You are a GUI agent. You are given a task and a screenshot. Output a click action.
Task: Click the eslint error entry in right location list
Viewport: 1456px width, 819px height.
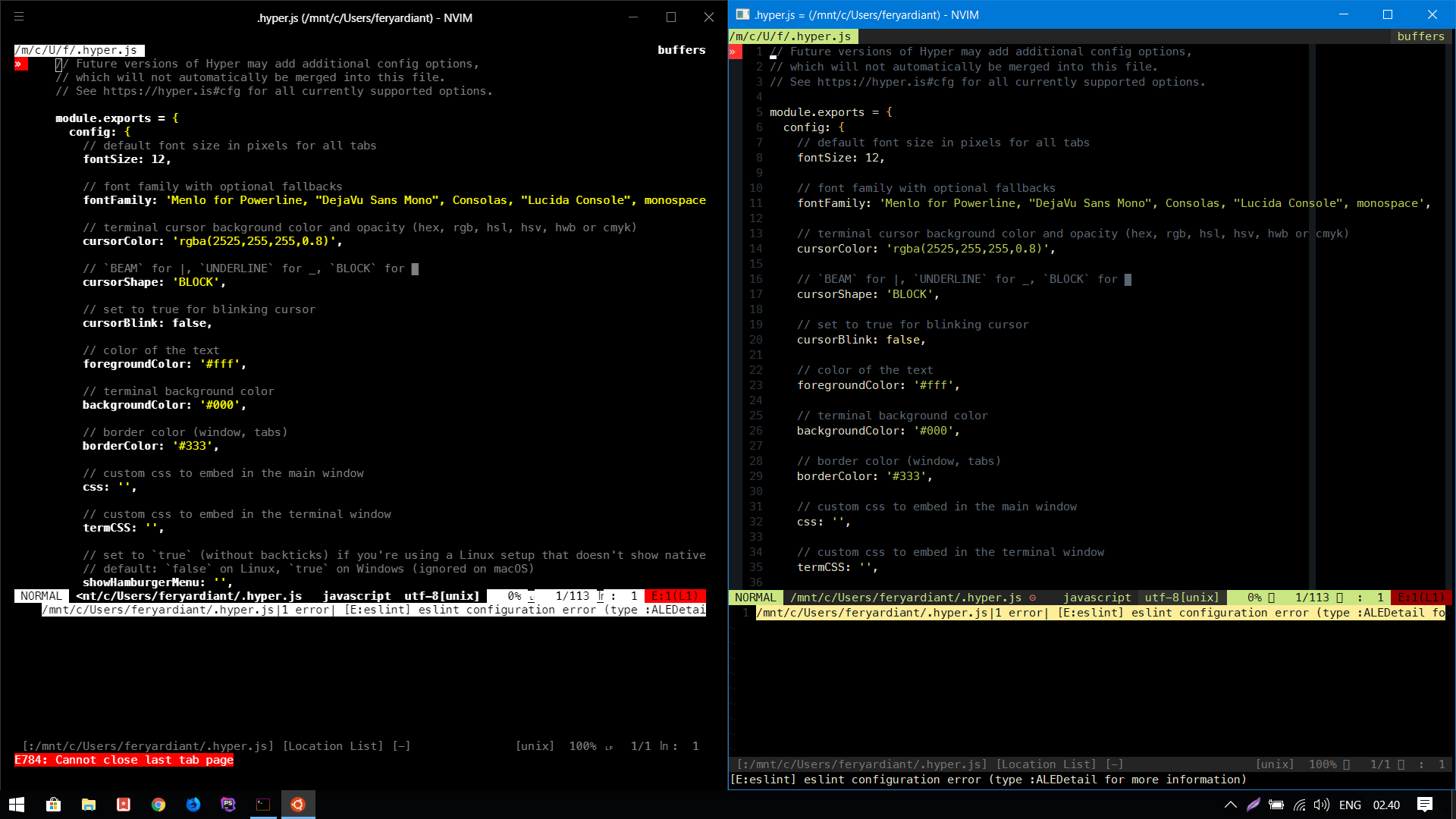(x=1100, y=613)
